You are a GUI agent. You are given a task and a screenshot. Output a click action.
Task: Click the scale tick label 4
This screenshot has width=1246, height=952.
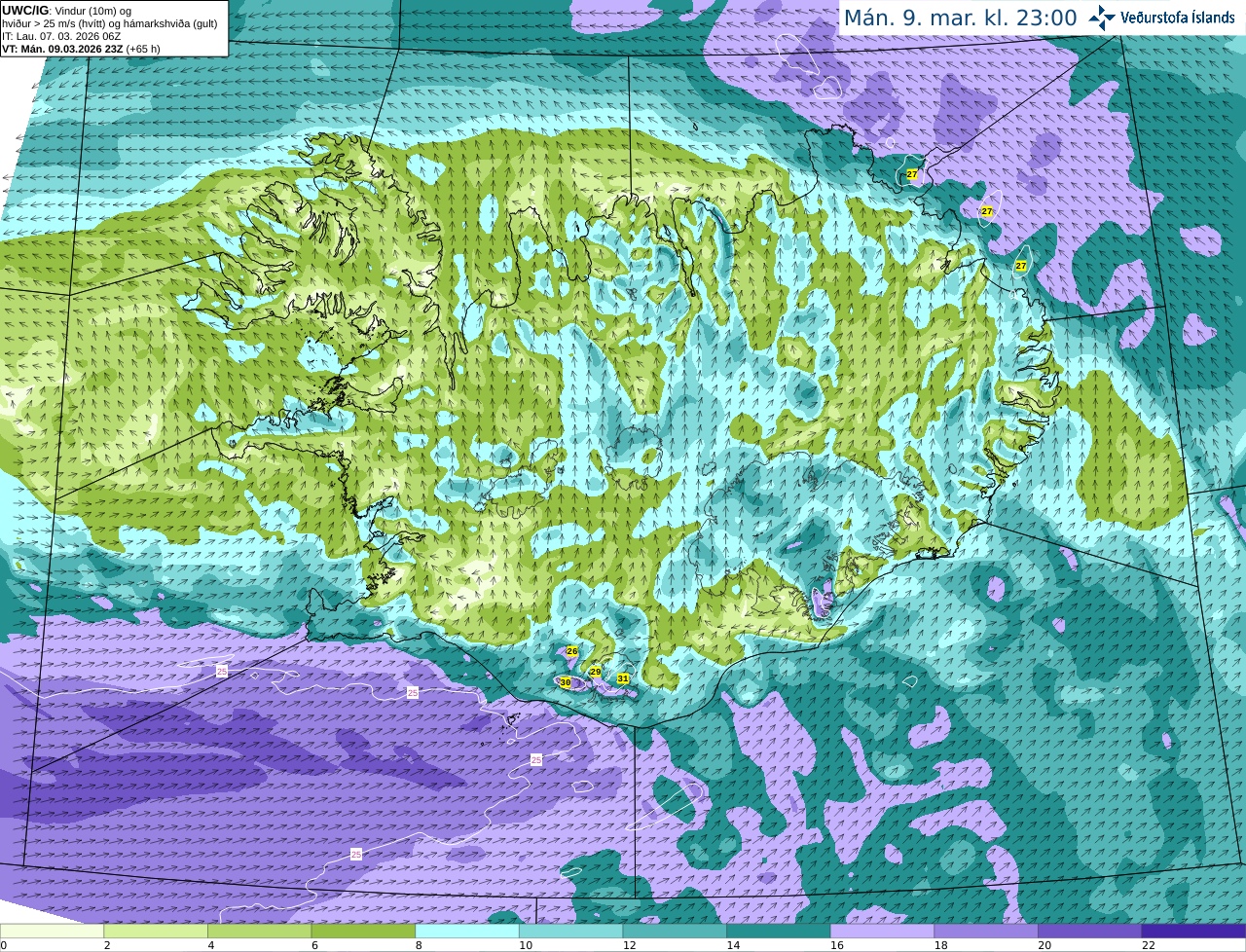point(211,945)
